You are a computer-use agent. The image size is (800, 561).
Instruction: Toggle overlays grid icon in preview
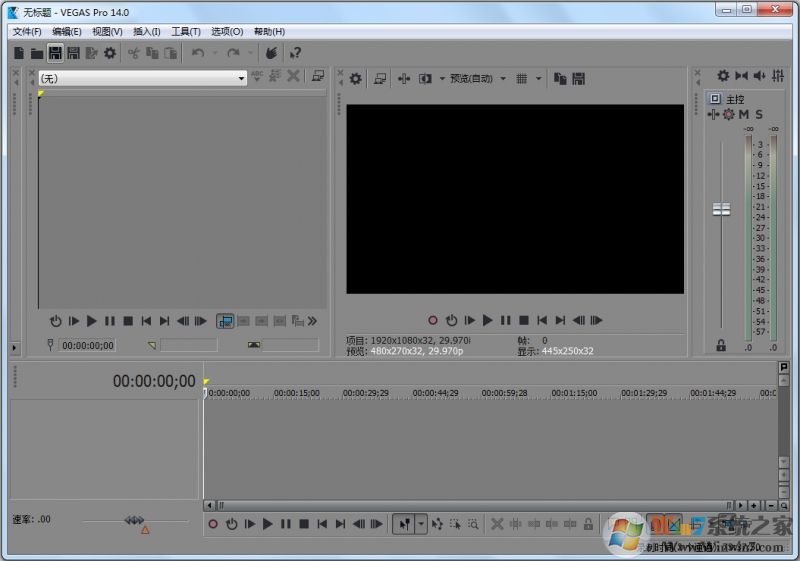click(x=521, y=79)
